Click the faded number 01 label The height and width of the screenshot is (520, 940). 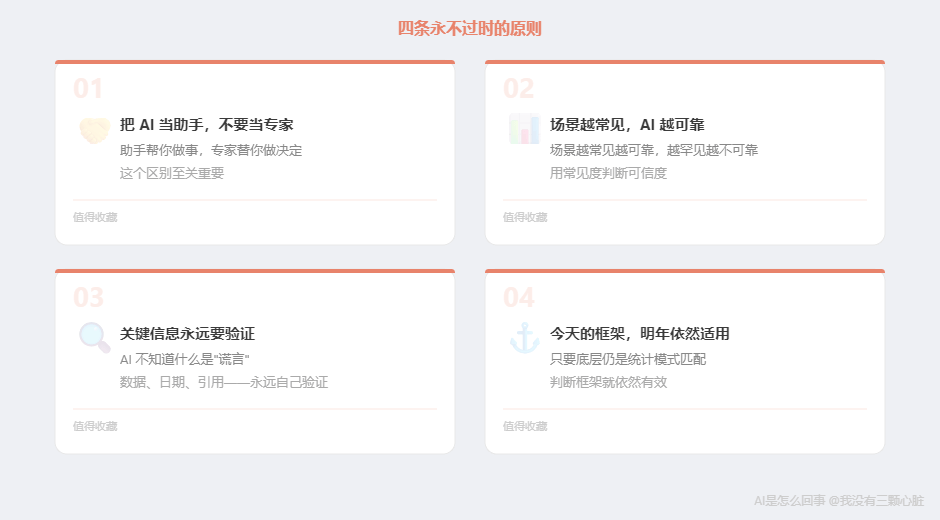click(88, 89)
